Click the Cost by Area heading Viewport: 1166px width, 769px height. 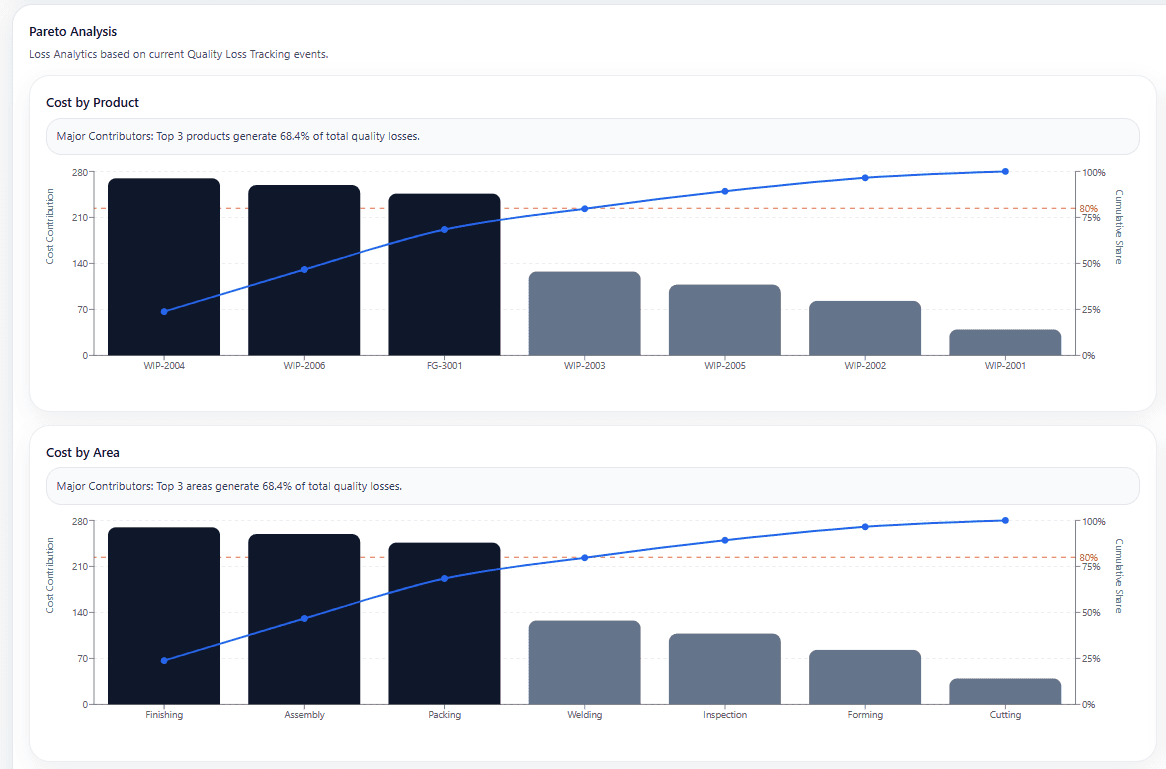click(x=83, y=452)
